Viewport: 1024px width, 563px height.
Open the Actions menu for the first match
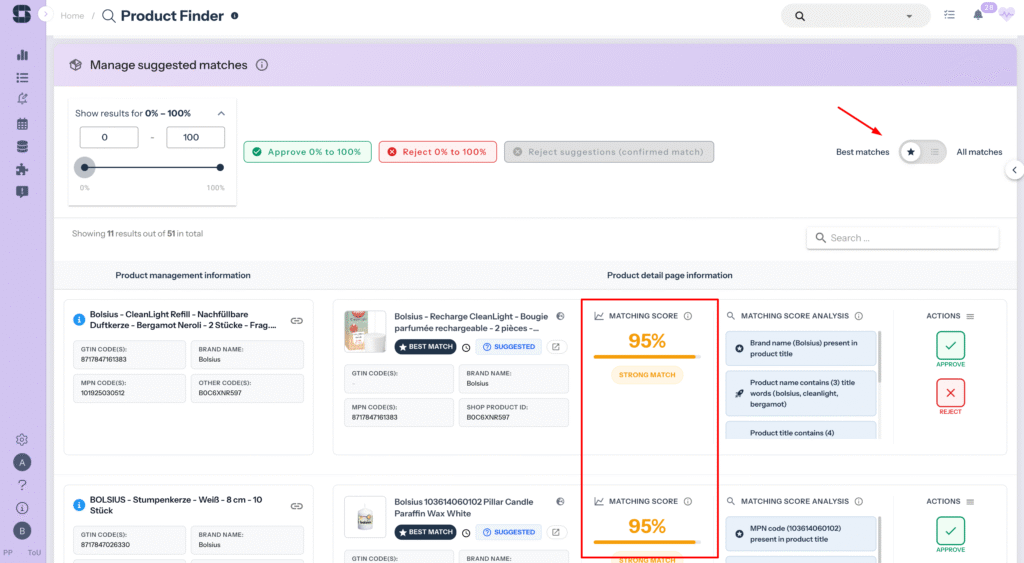tap(970, 316)
